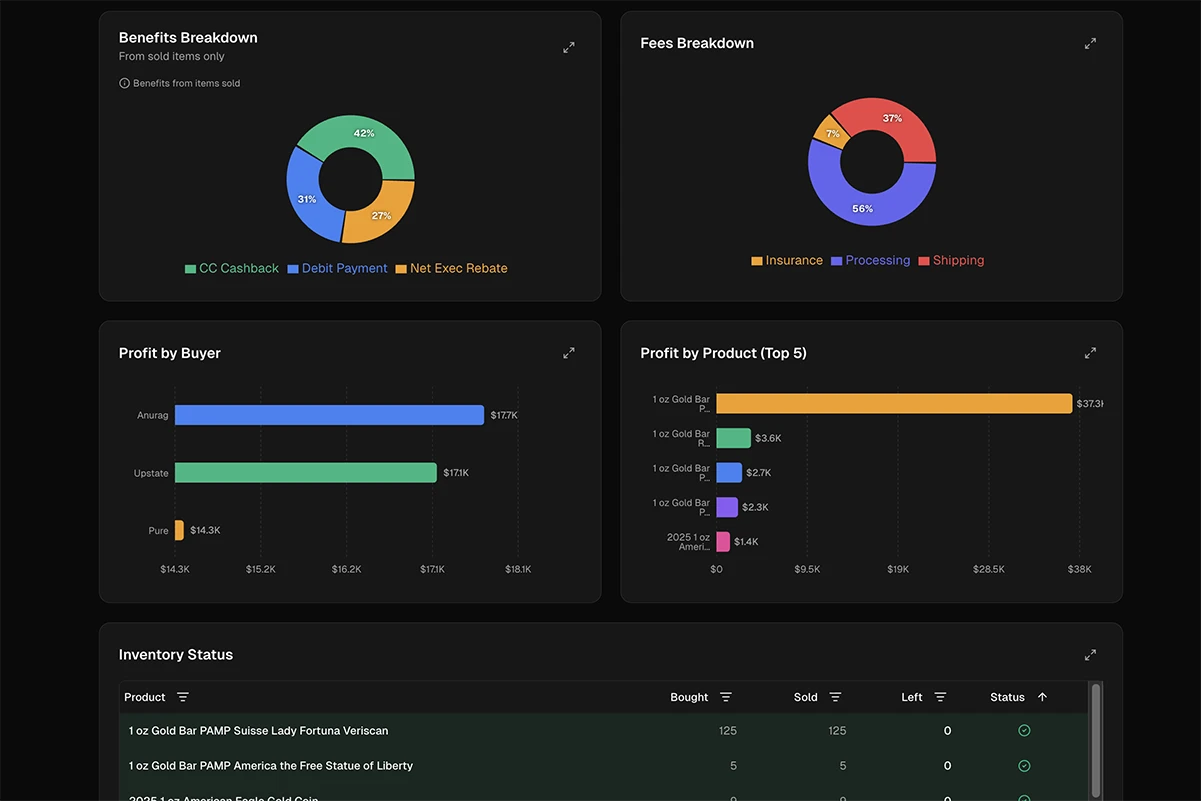Expand the Profit by Product chart
The height and width of the screenshot is (801, 1201).
pyautogui.click(x=1090, y=353)
